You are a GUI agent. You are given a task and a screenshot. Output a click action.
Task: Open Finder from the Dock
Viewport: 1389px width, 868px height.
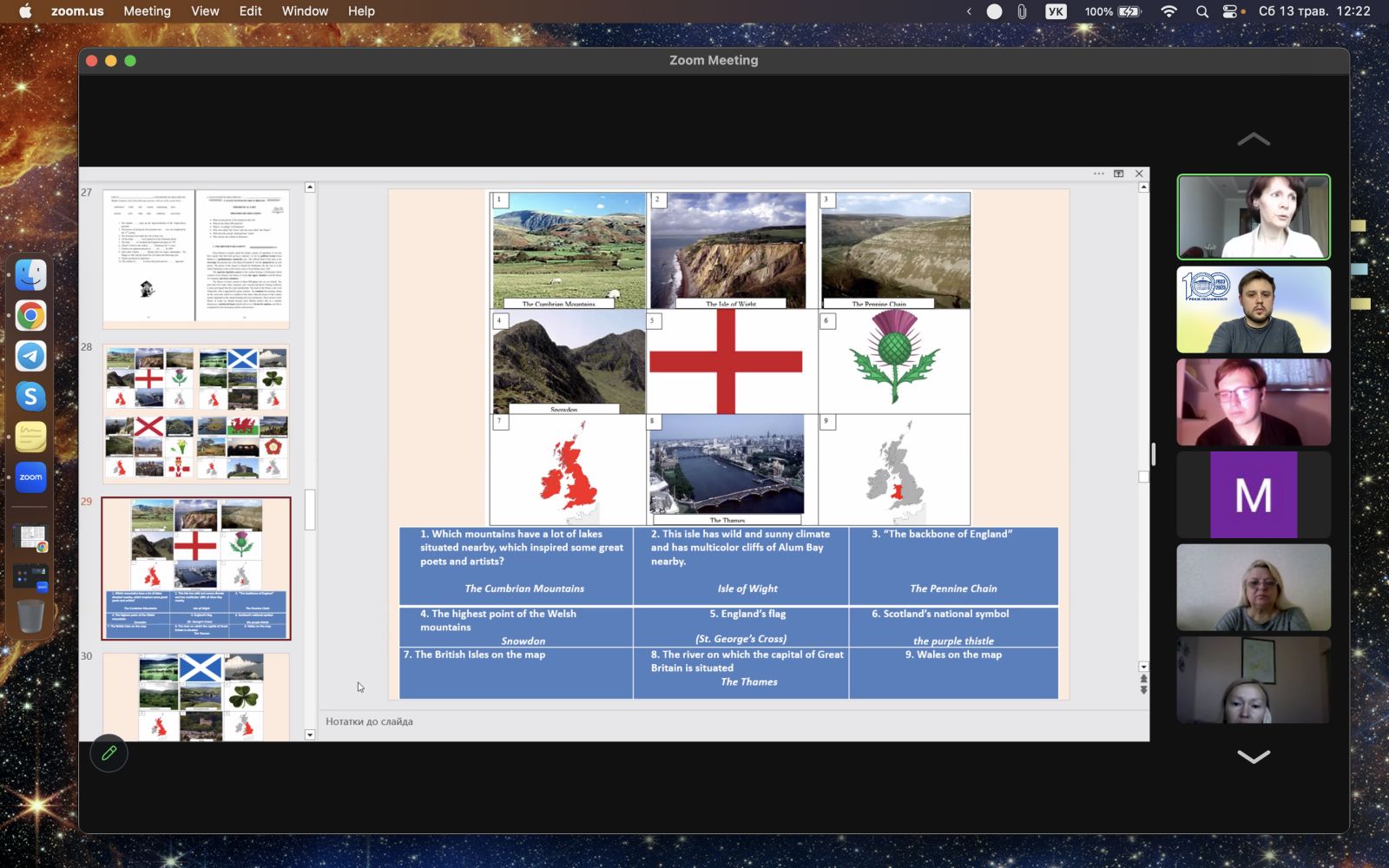pyautogui.click(x=31, y=275)
